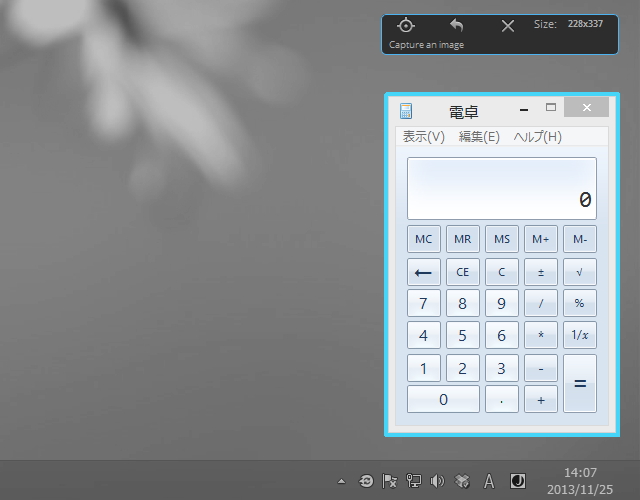
Task: Click the decimal point button
Action: pyautogui.click(x=502, y=399)
